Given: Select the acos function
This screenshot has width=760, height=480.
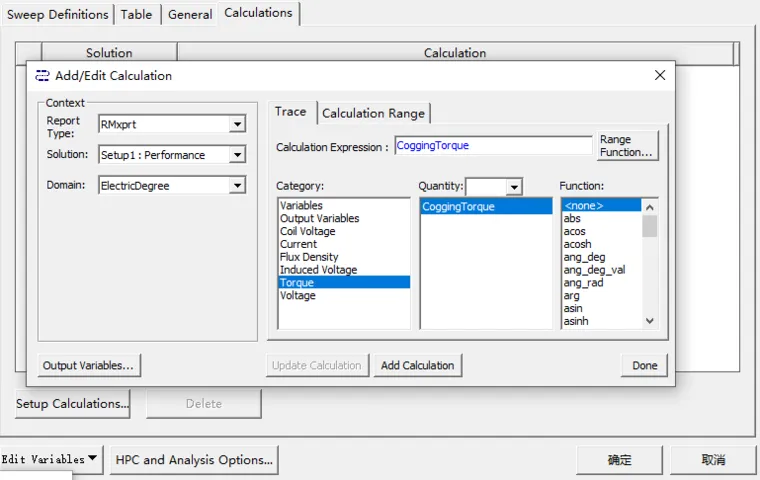Looking at the screenshot, I should point(602,231).
